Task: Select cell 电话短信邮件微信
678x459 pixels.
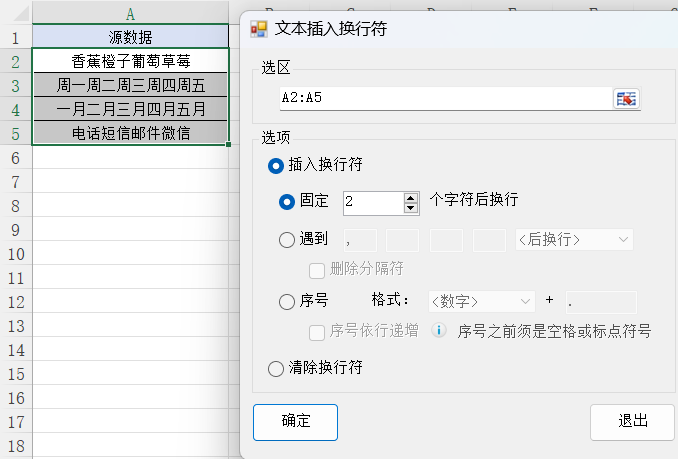Action: (x=130, y=133)
